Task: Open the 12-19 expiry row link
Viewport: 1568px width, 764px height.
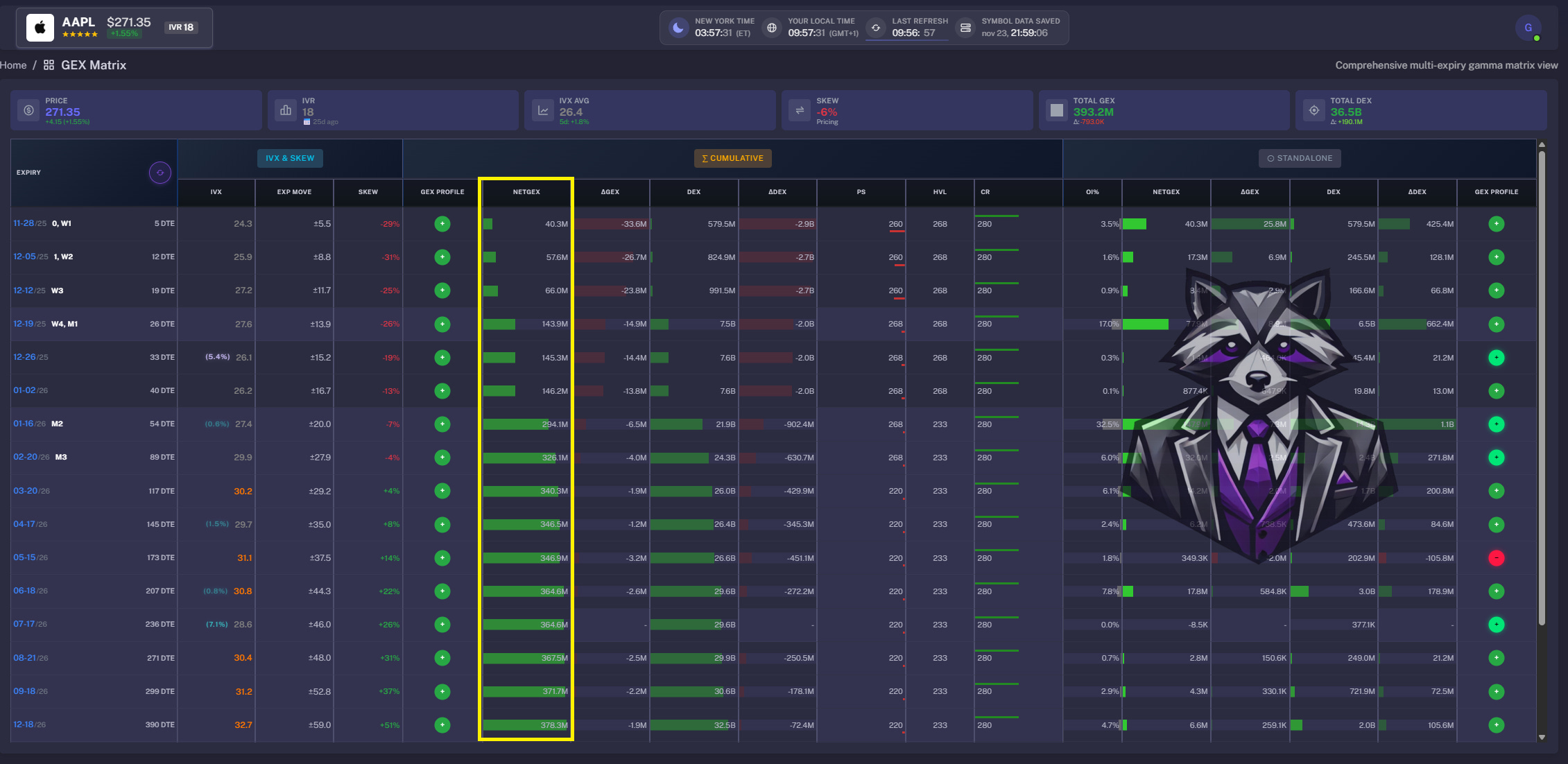Action: click(24, 324)
